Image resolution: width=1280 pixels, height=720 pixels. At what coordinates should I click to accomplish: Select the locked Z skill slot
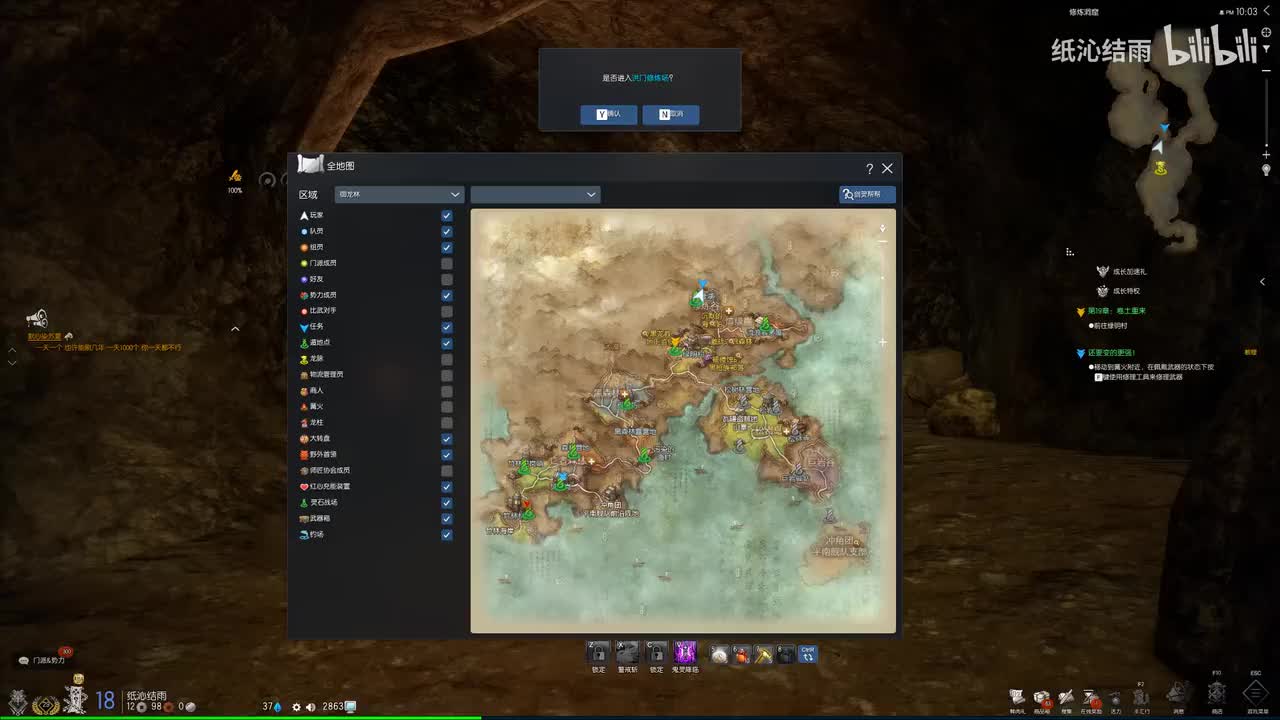click(x=598, y=653)
